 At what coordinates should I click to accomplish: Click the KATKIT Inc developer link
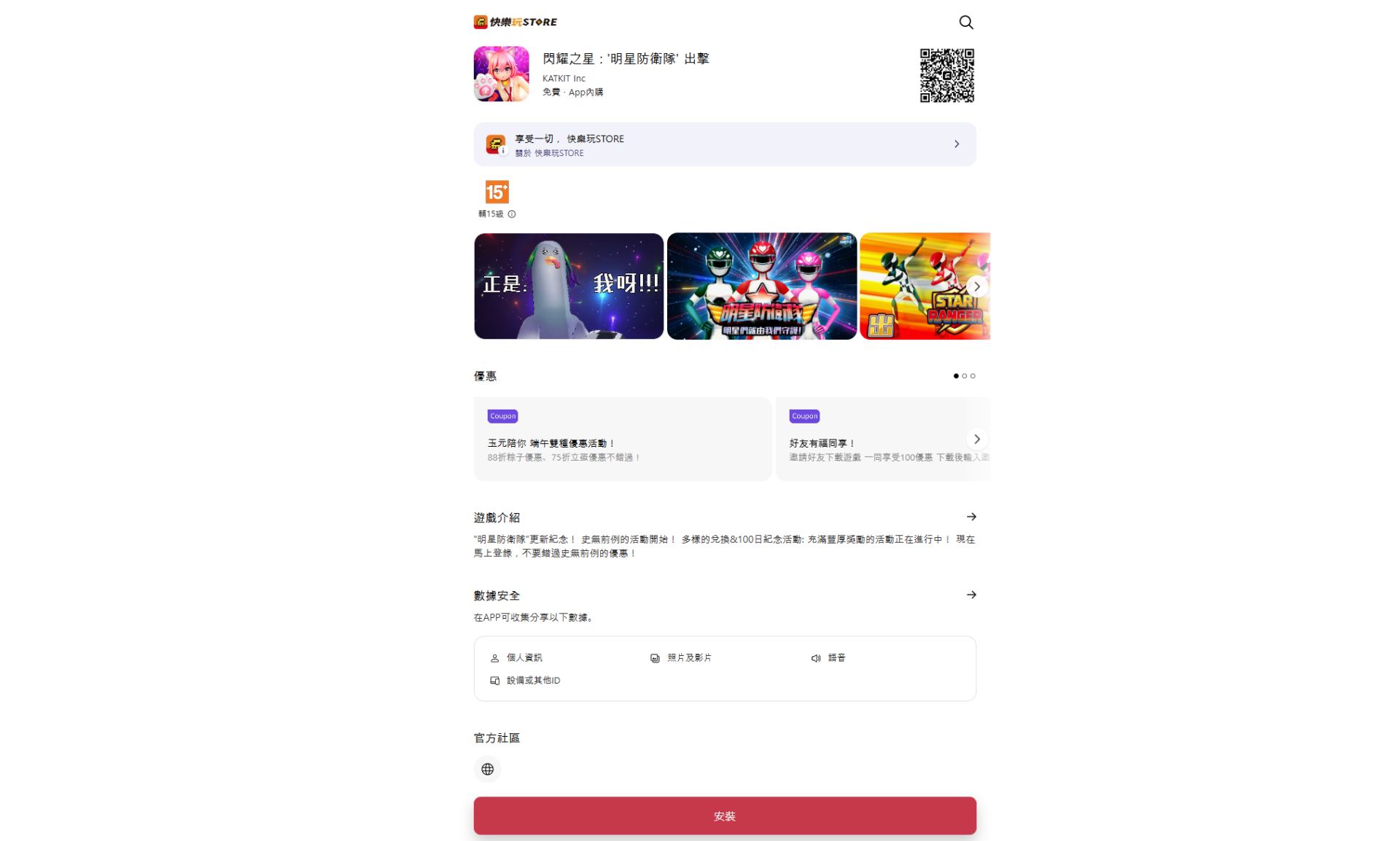click(564, 79)
